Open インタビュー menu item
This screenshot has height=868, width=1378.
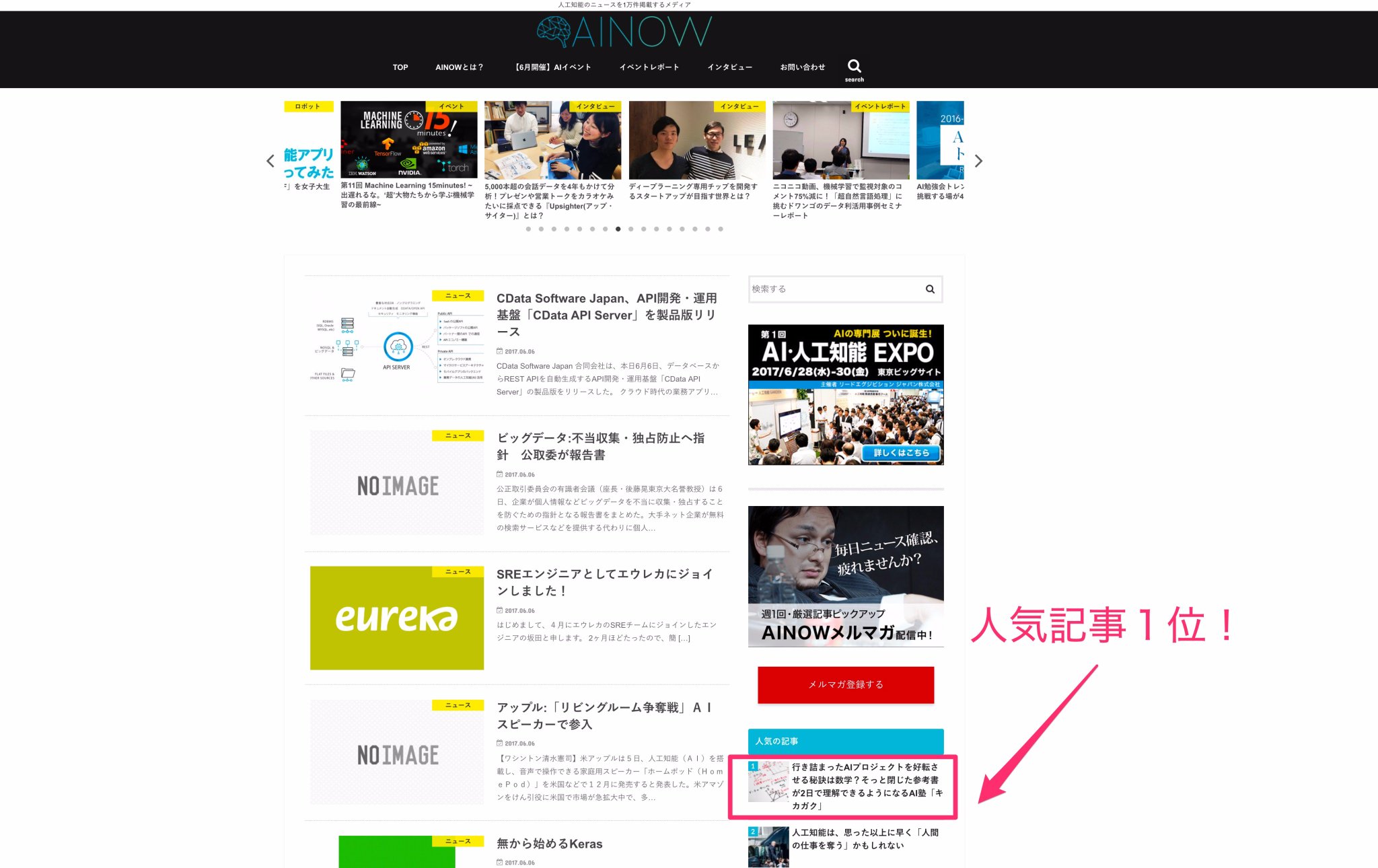point(729,67)
